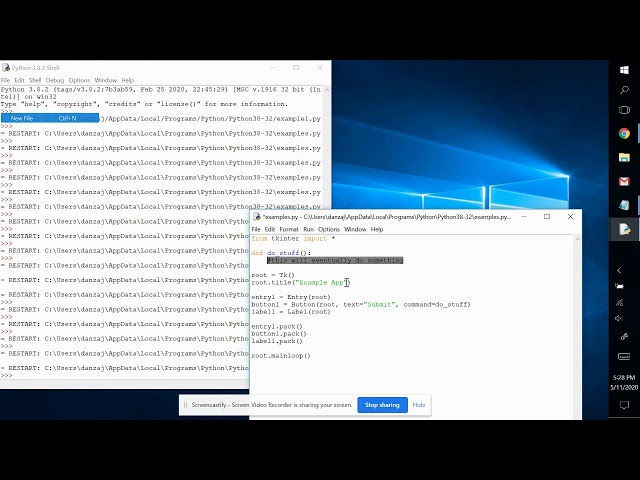
Task: Open the notepad-style app above the Python taskbar icon
Action: tap(624, 205)
